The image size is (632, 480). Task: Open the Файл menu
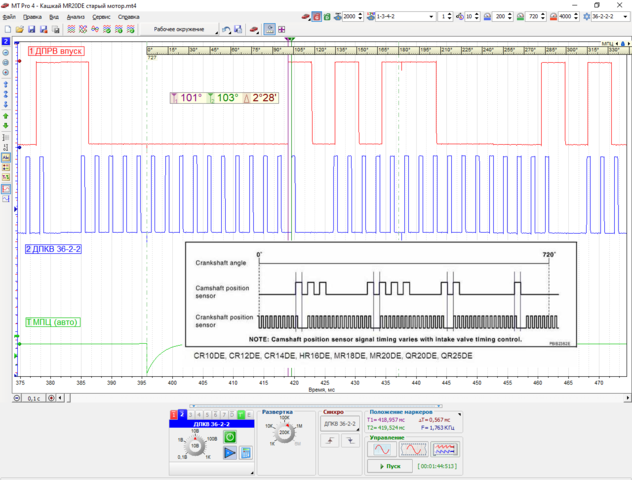10,17
